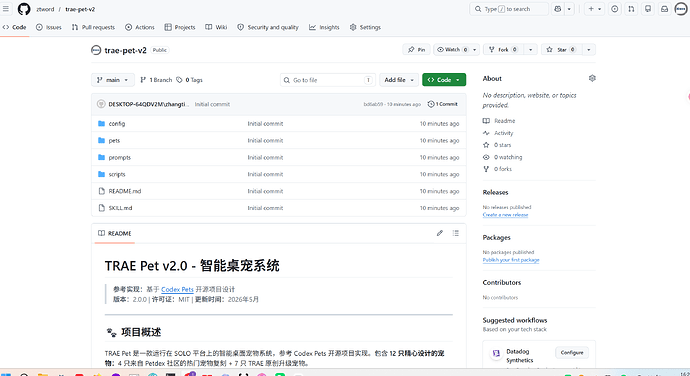Switch to the Issues tab
690x376 pixels.
(49, 27)
